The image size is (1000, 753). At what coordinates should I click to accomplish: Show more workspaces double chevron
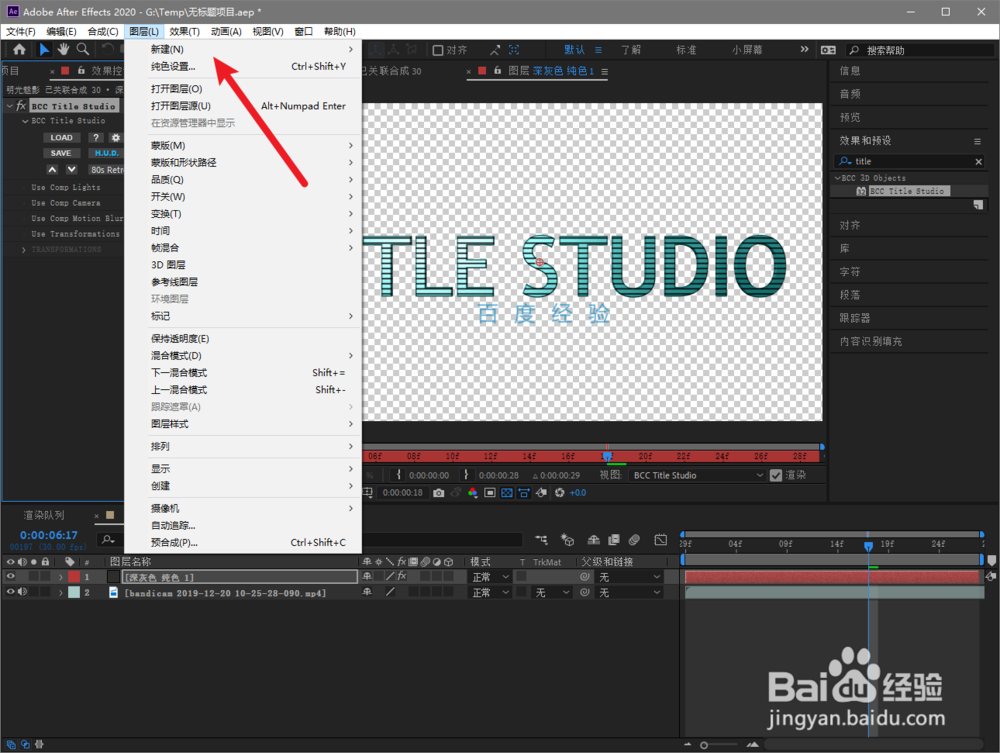click(x=804, y=49)
